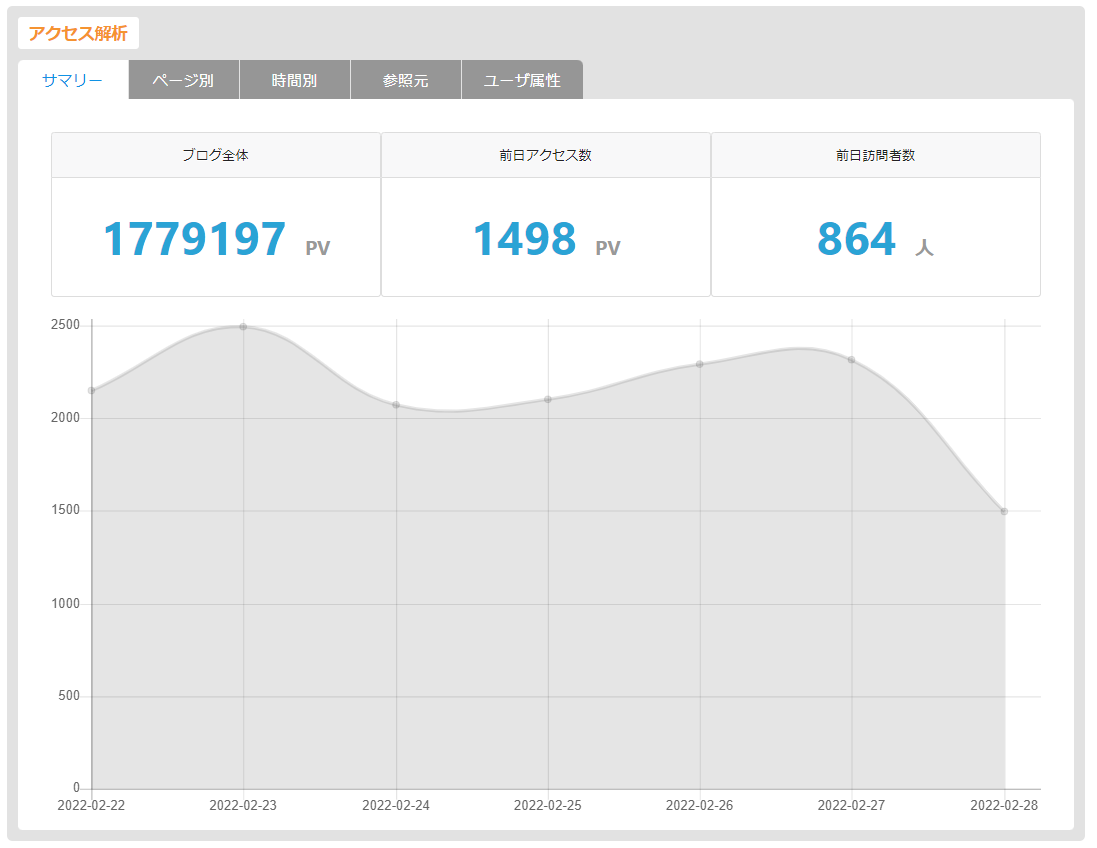Click the ブログ全体 card header
This screenshot has height=848, width=1097.
[x=216, y=155]
